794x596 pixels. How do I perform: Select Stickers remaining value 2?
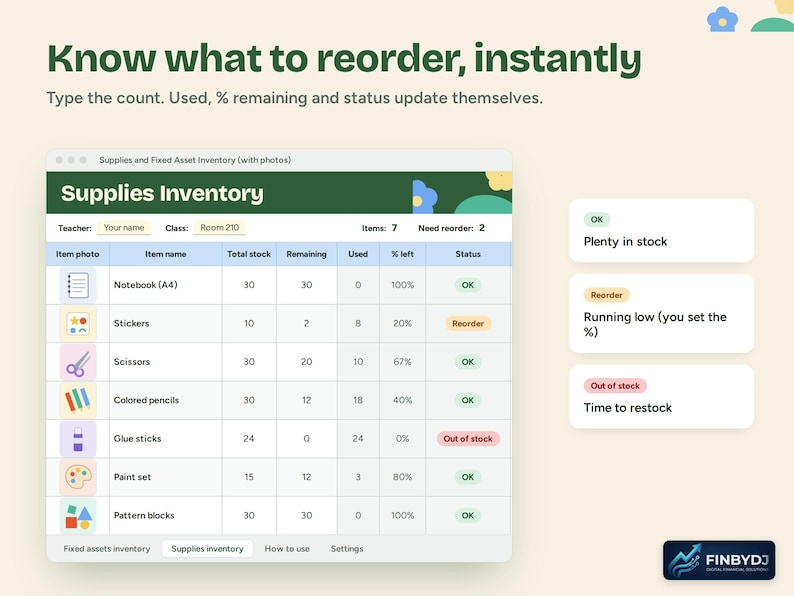tap(306, 324)
